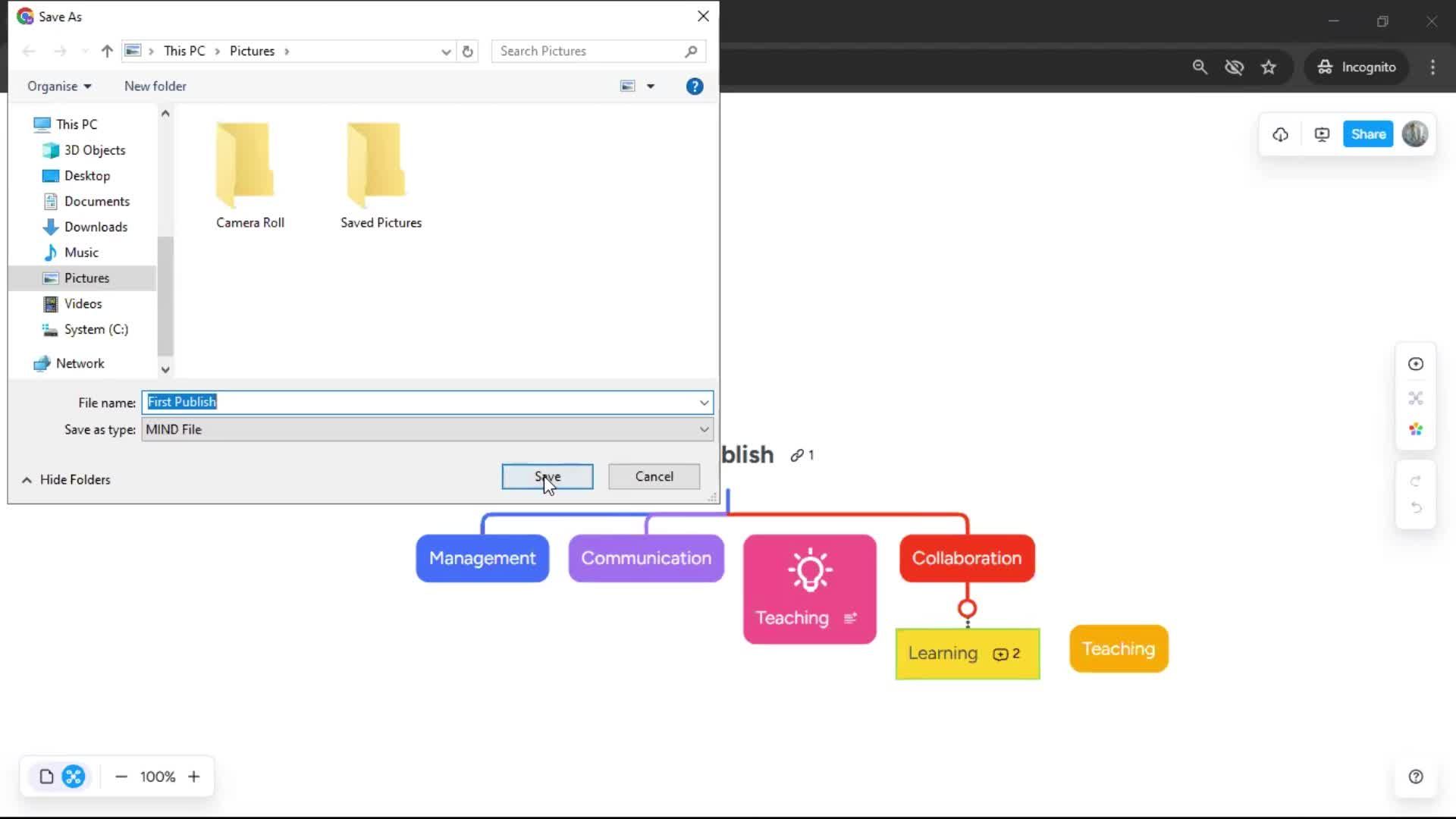Click Pictures in the breadcrumb path
1456x819 pixels.
(252, 51)
